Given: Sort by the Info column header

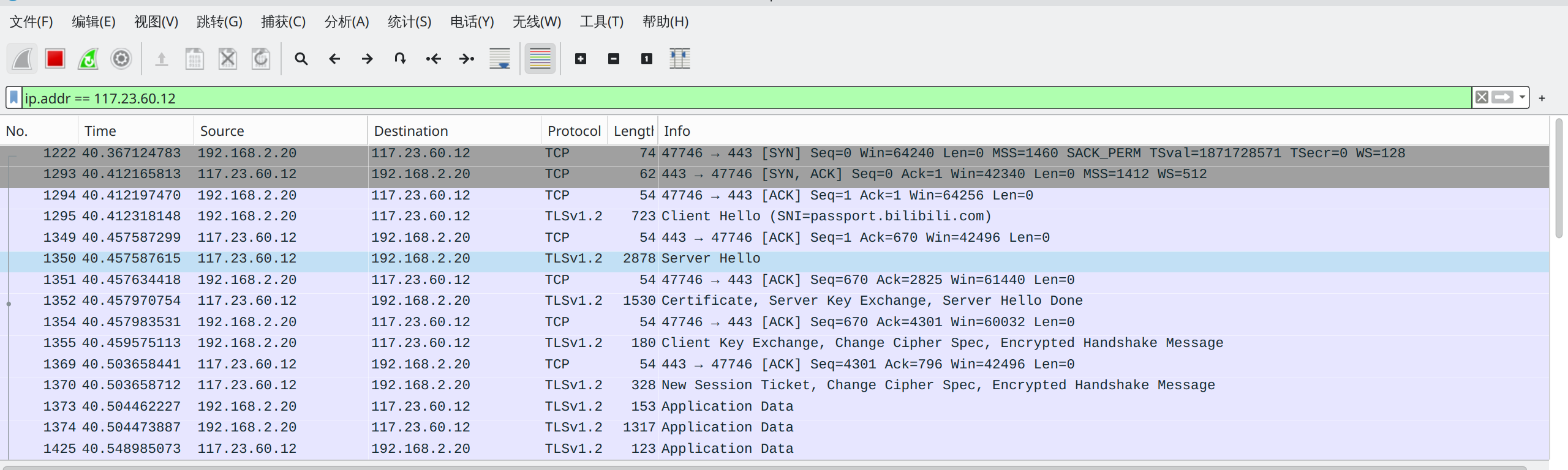Looking at the screenshot, I should point(1104,131).
